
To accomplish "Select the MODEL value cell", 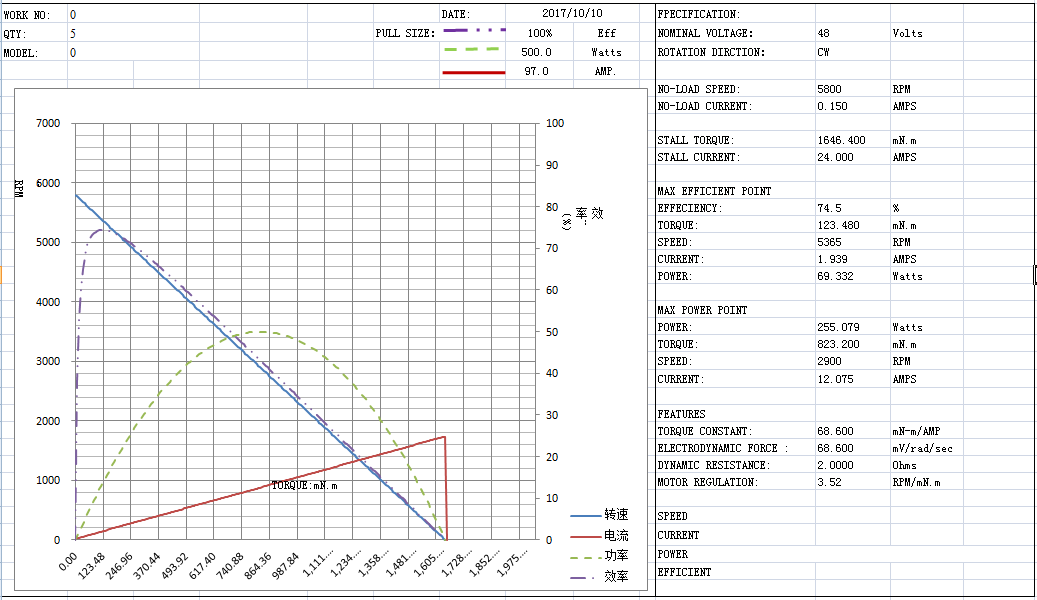I will (73, 53).
